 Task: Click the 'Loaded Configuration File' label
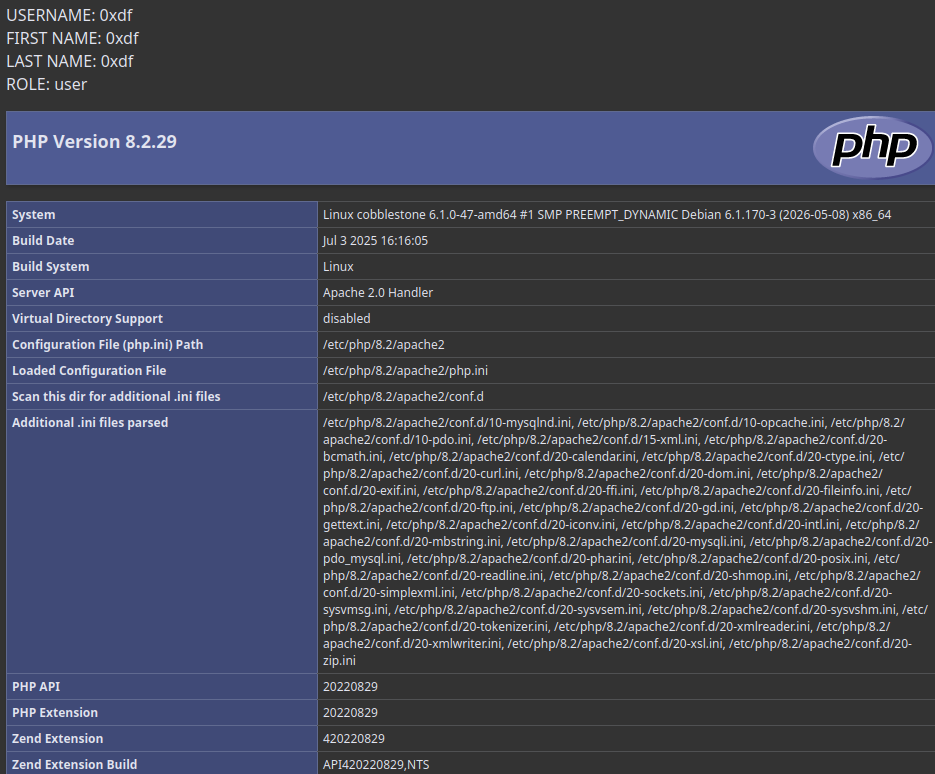pos(89,370)
